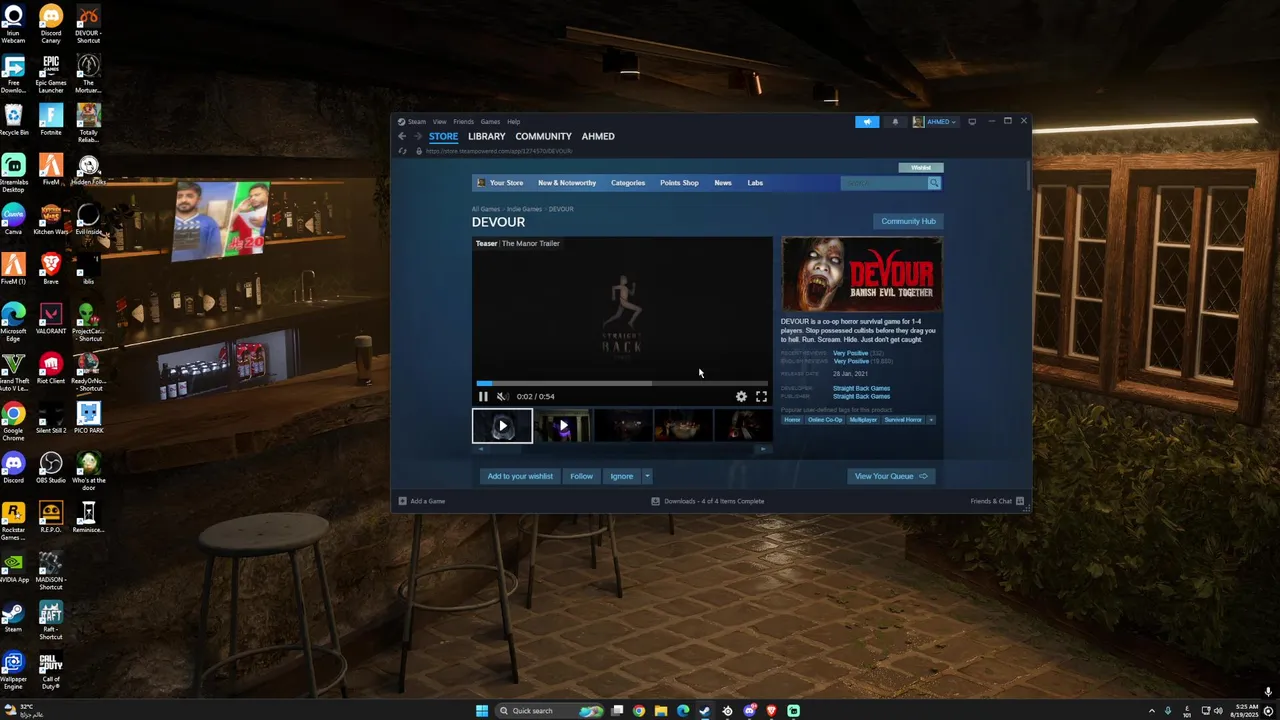Open the Labs store link
The width and height of the screenshot is (1280, 720).
(x=755, y=183)
